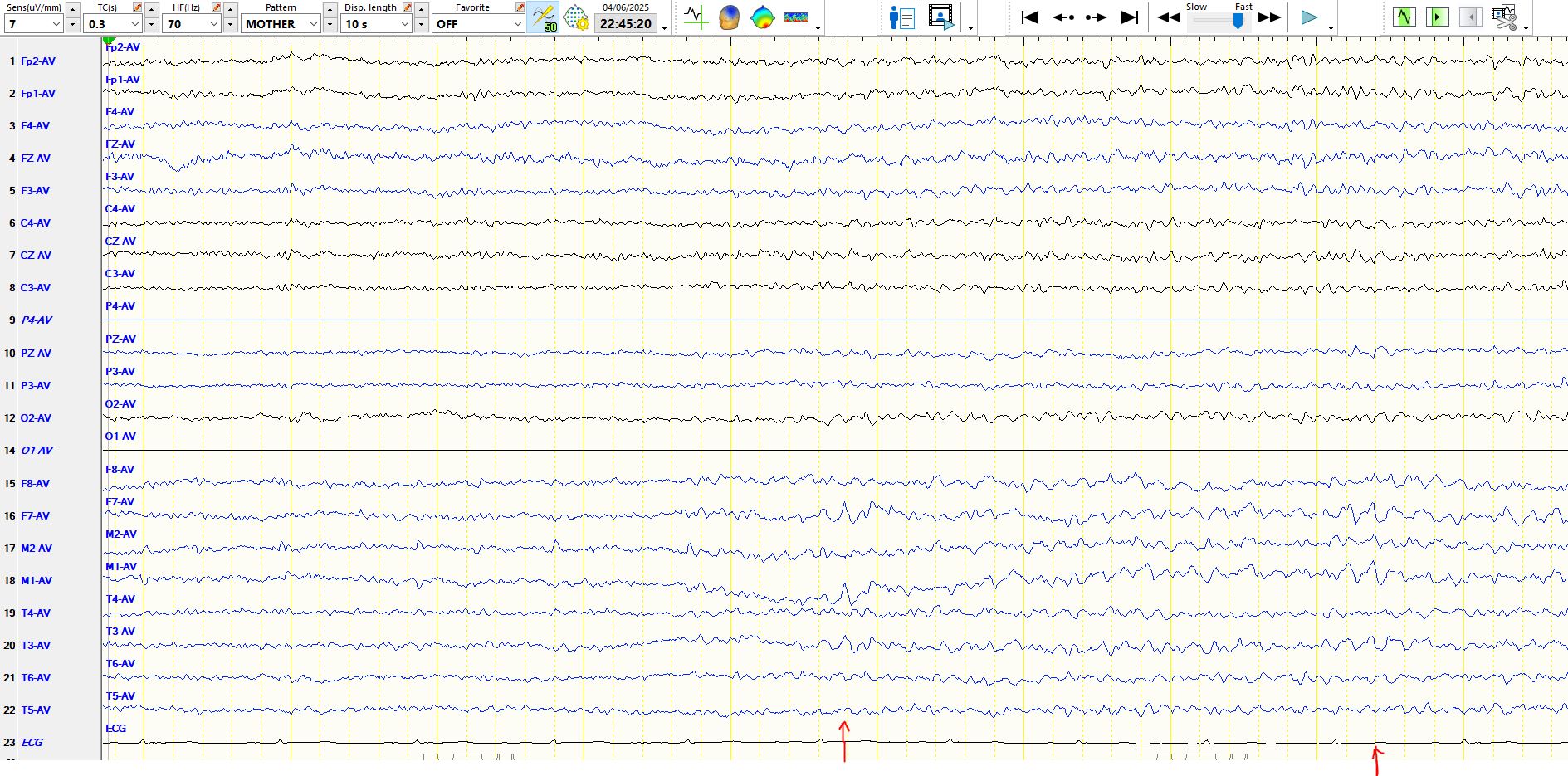Viewport: 1568px width, 776px height.
Task: Expand the arrow next to the play button
Action: 1331,28
